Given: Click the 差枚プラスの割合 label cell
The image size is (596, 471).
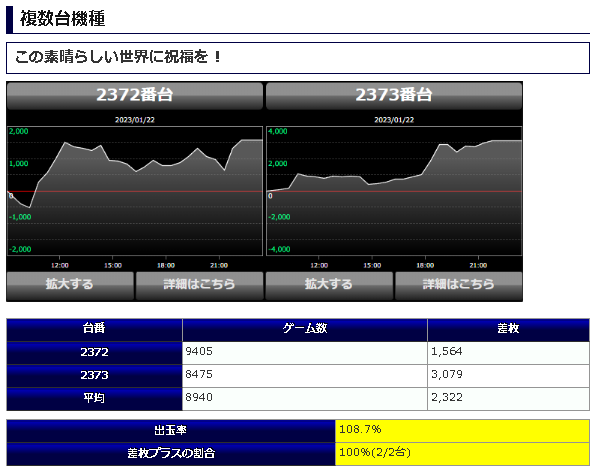Looking at the screenshot, I should pyautogui.click(x=171, y=454).
